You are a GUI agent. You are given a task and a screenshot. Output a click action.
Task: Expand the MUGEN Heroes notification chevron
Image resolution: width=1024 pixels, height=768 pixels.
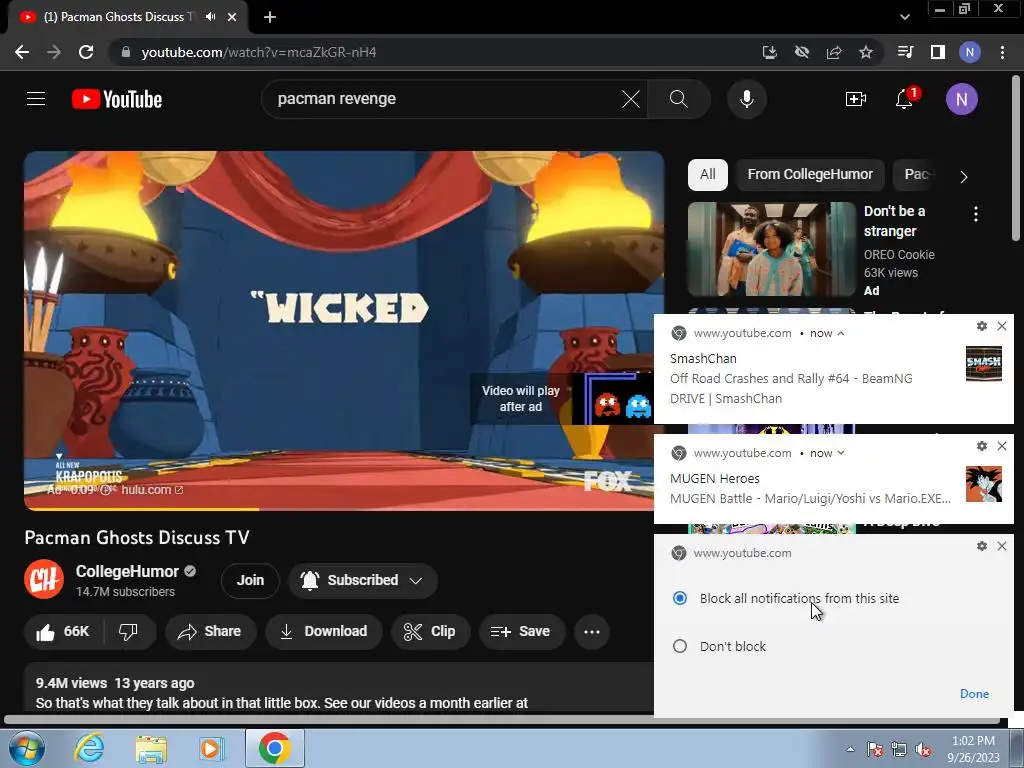click(841, 453)
